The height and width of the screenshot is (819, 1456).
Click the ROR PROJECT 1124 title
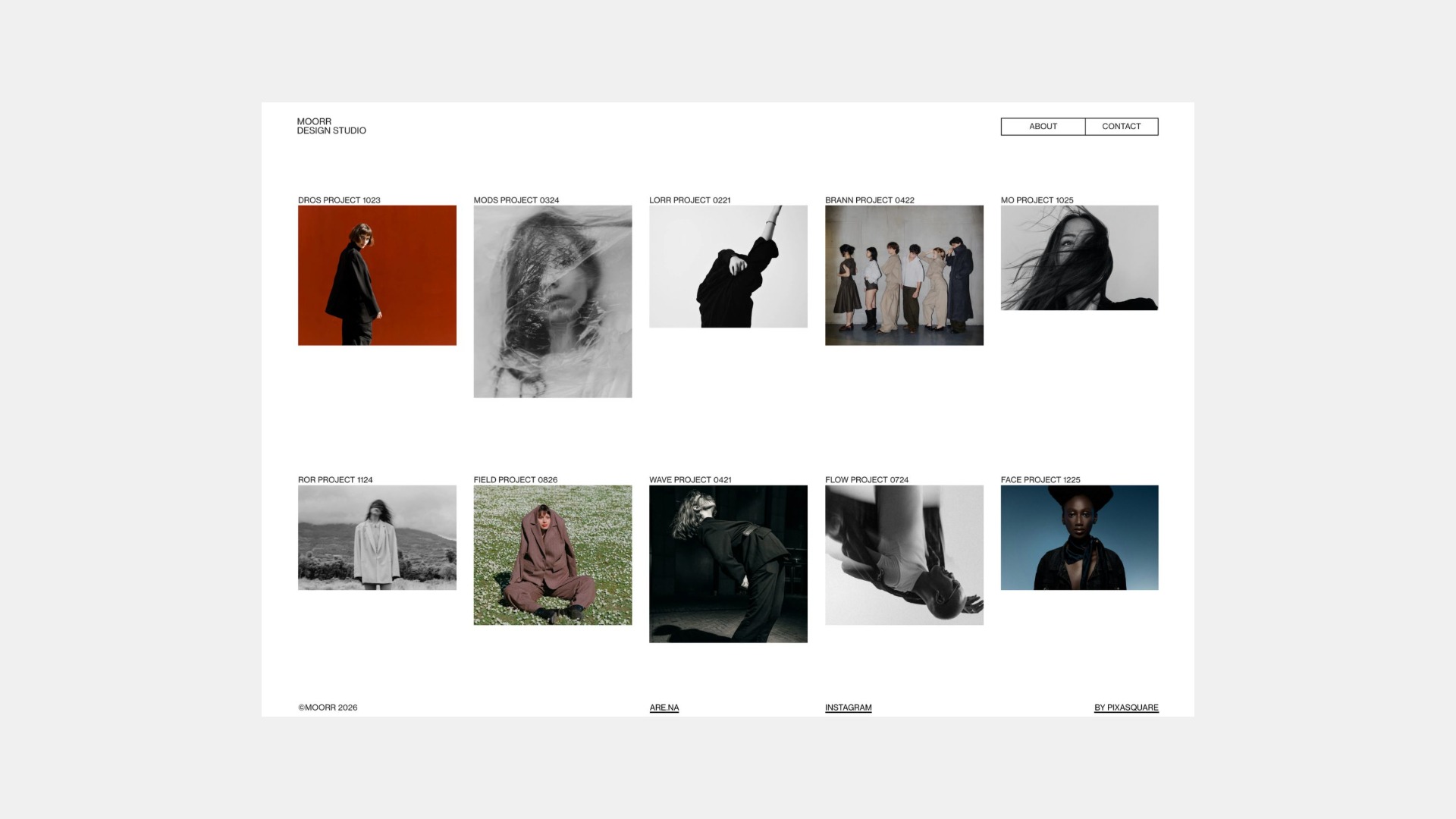pyautogui.click(x=335, y=480)
